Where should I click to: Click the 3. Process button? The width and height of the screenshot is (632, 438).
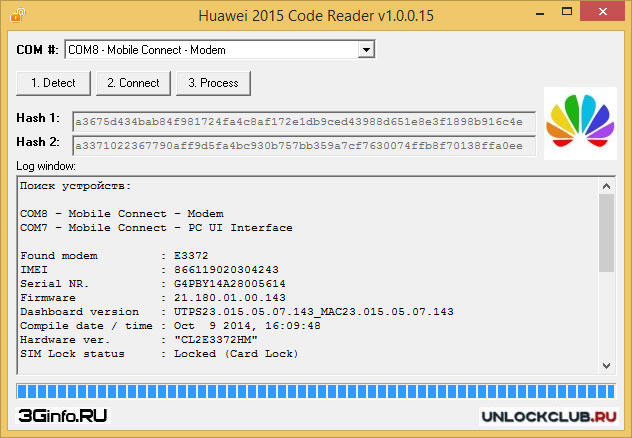tap(213, 83)
